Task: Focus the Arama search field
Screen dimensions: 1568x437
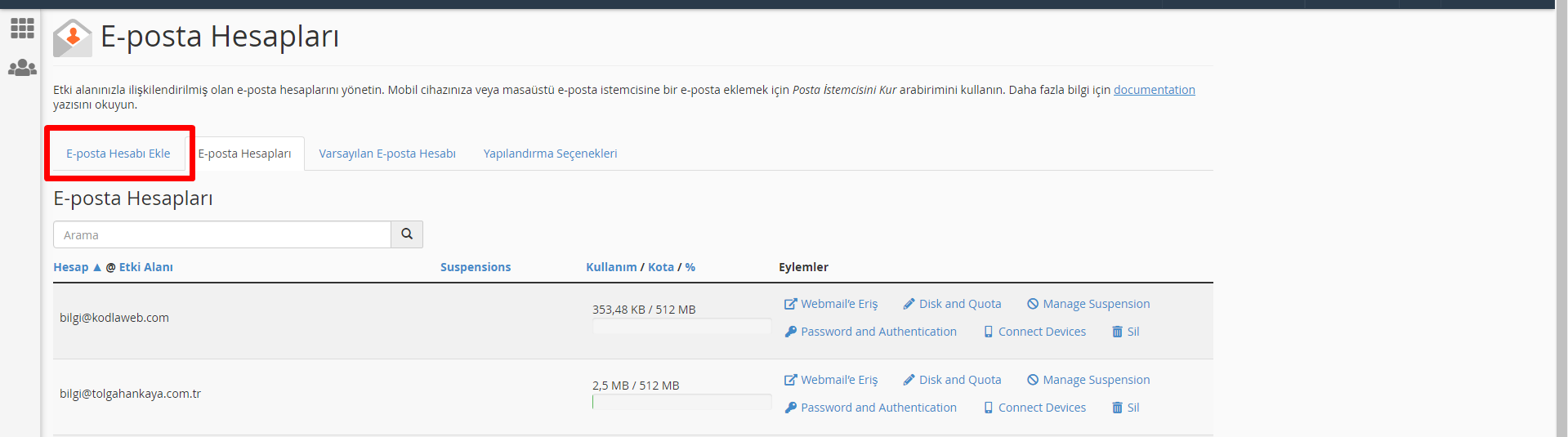Action: point(221,234)
